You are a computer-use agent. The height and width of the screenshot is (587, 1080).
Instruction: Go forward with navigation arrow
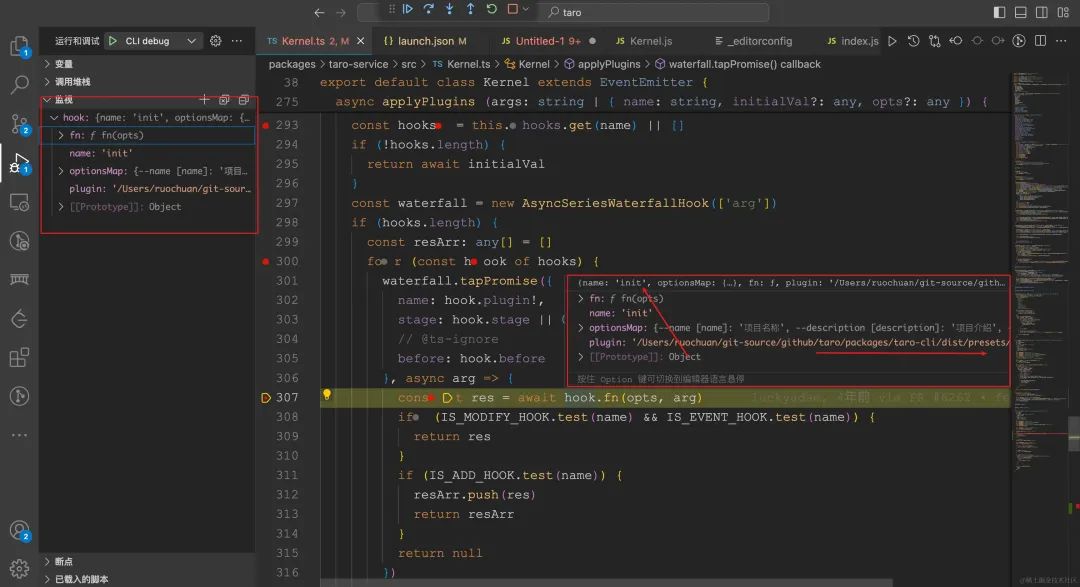(341, 12)
